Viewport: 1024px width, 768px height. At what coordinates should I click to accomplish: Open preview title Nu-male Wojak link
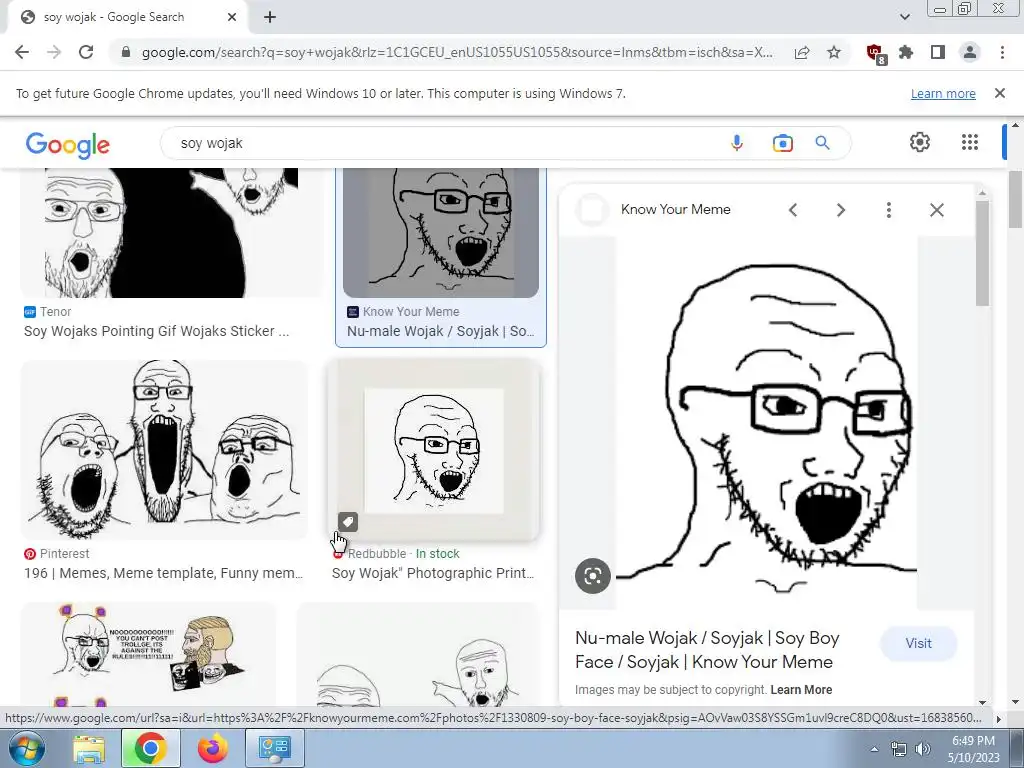pyautogui.click(x=707, y=650)
